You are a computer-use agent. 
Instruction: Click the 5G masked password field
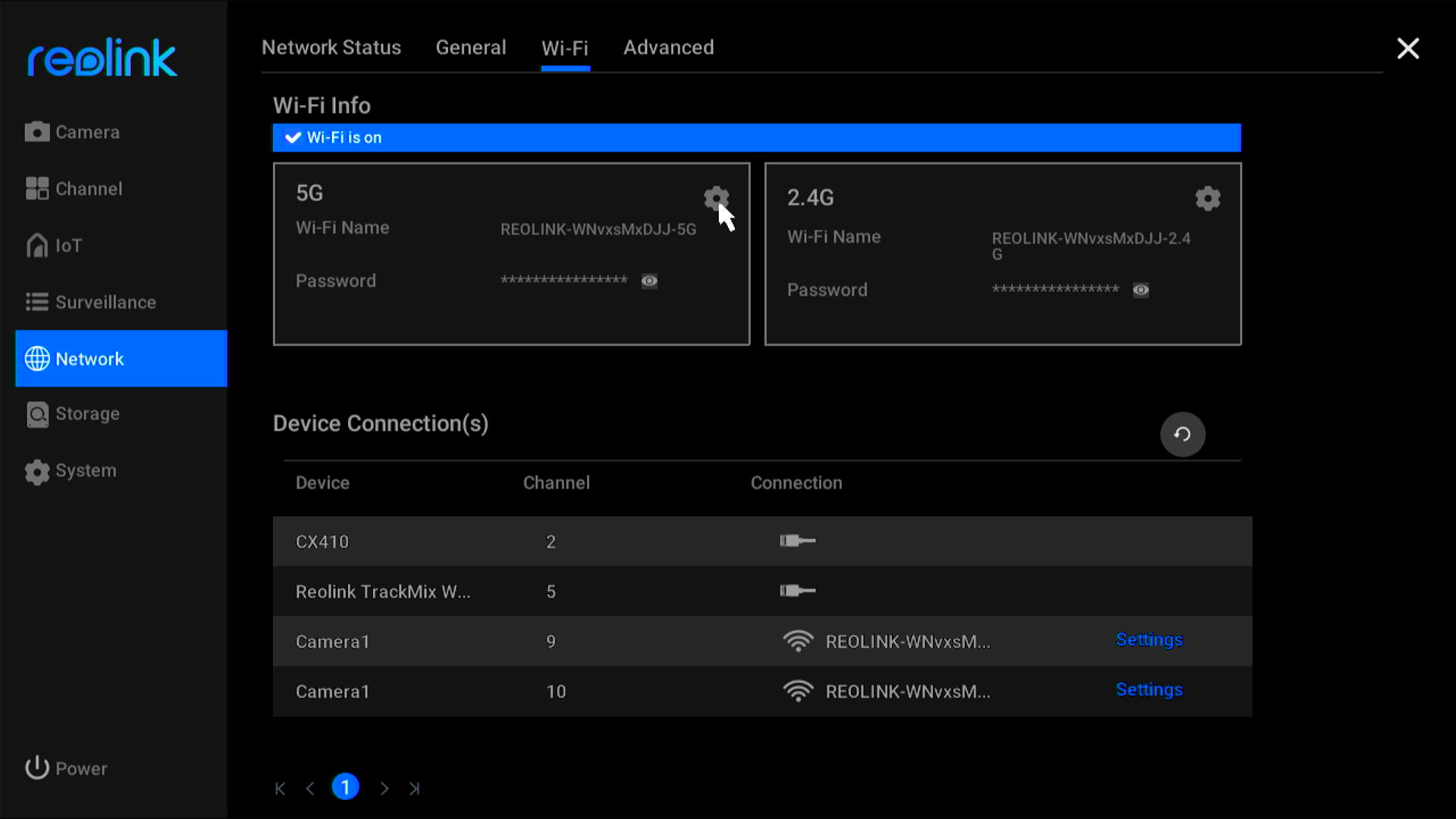click(x=563, y=280)
